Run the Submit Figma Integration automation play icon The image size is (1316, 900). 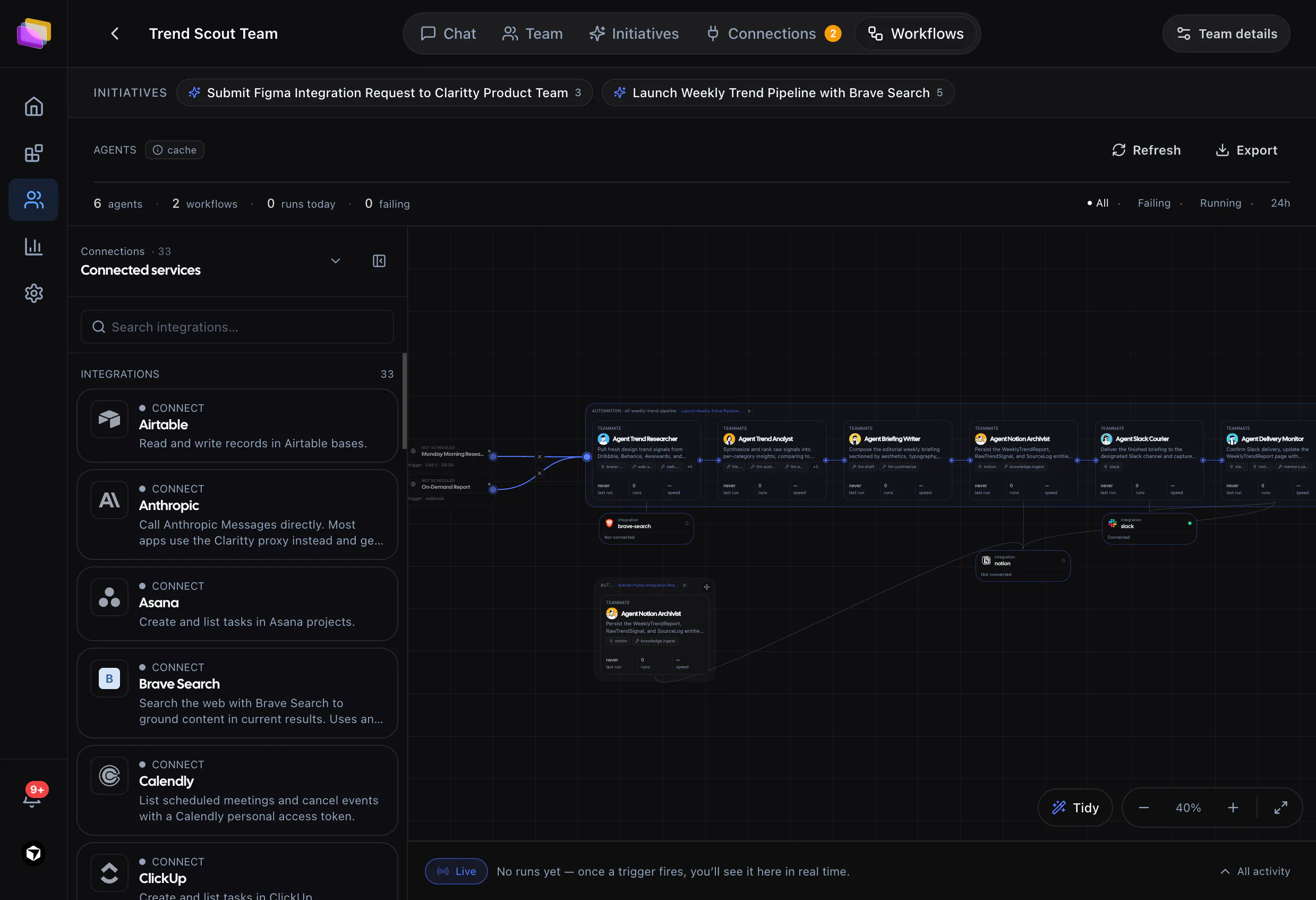[685, 585]
